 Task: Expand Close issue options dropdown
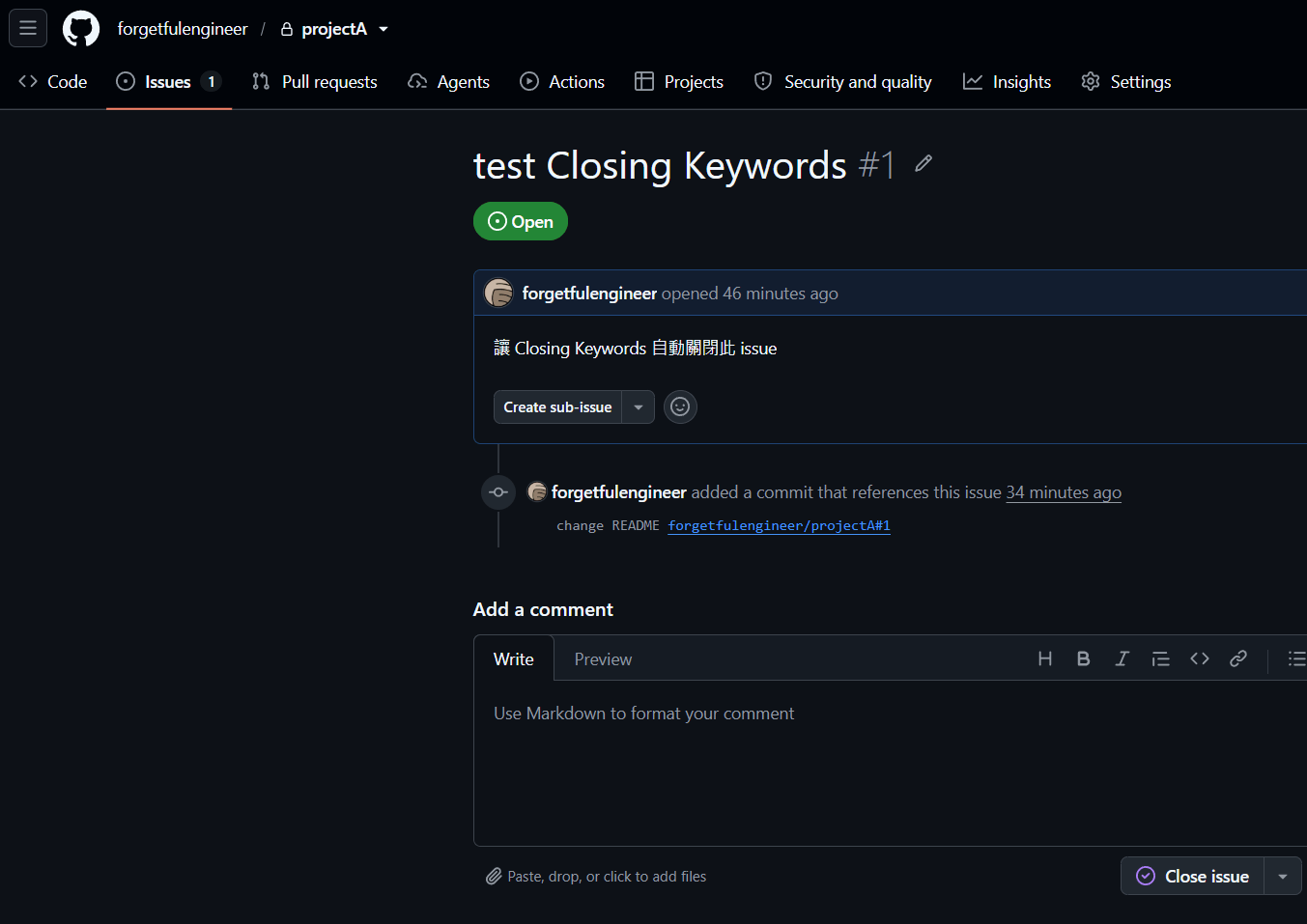(x=1283, y=877)
